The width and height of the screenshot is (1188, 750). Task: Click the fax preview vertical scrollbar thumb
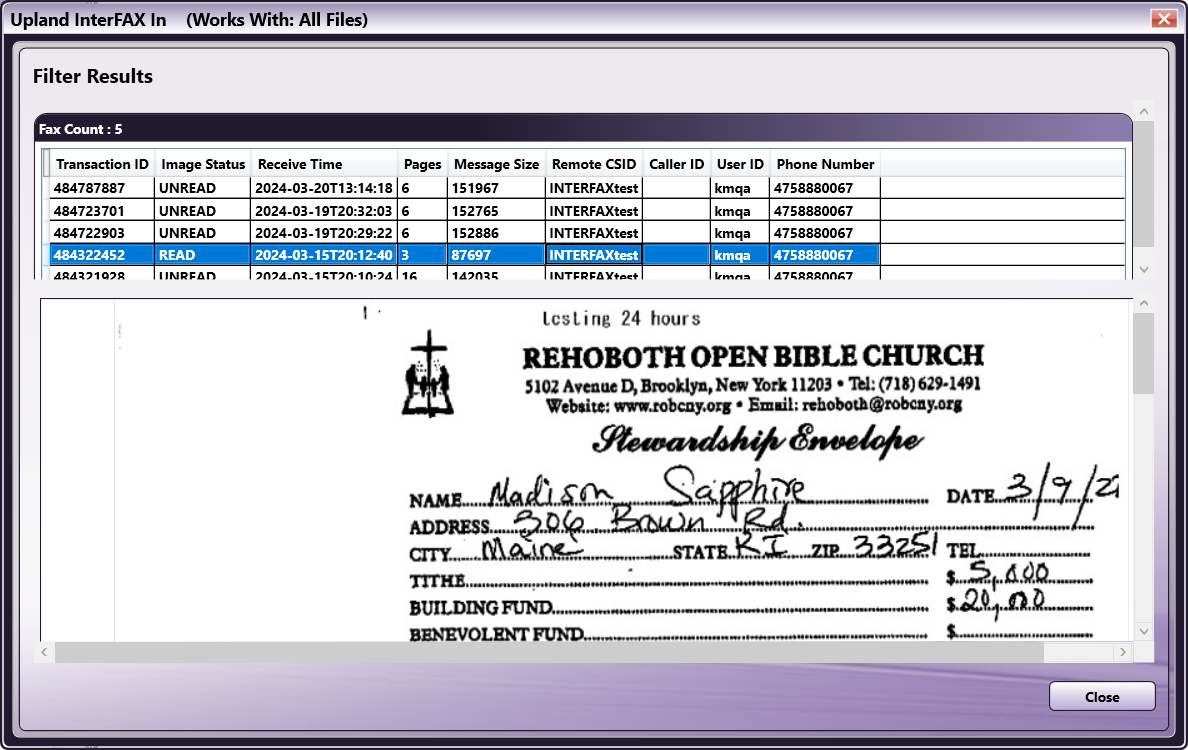(x=1144, y=354)
